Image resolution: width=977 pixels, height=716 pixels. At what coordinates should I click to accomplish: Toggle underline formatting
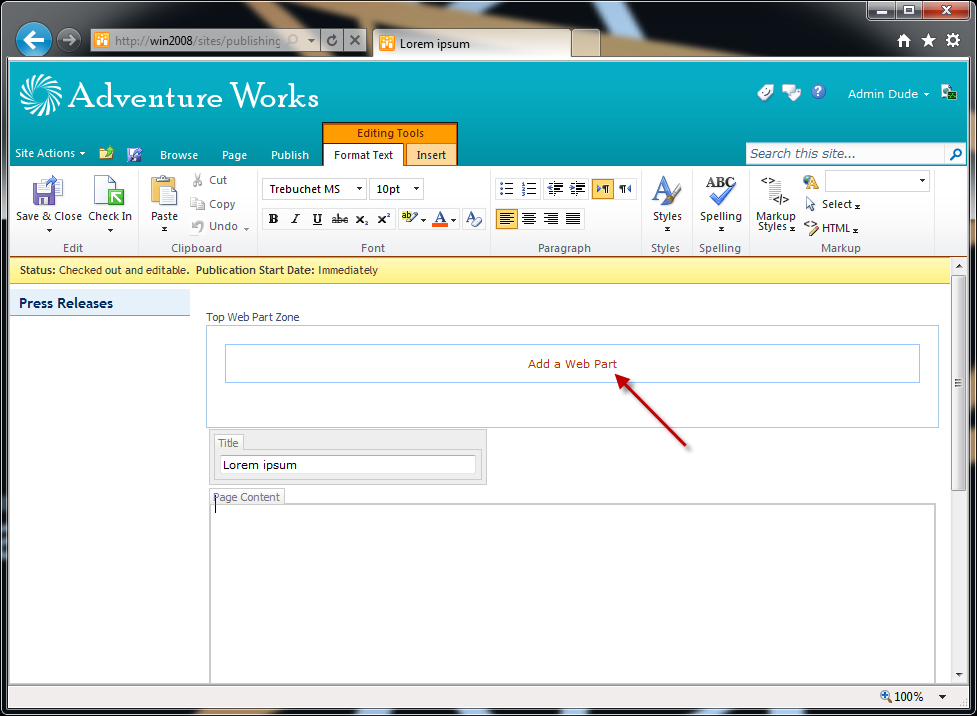[x=317, y=219]
